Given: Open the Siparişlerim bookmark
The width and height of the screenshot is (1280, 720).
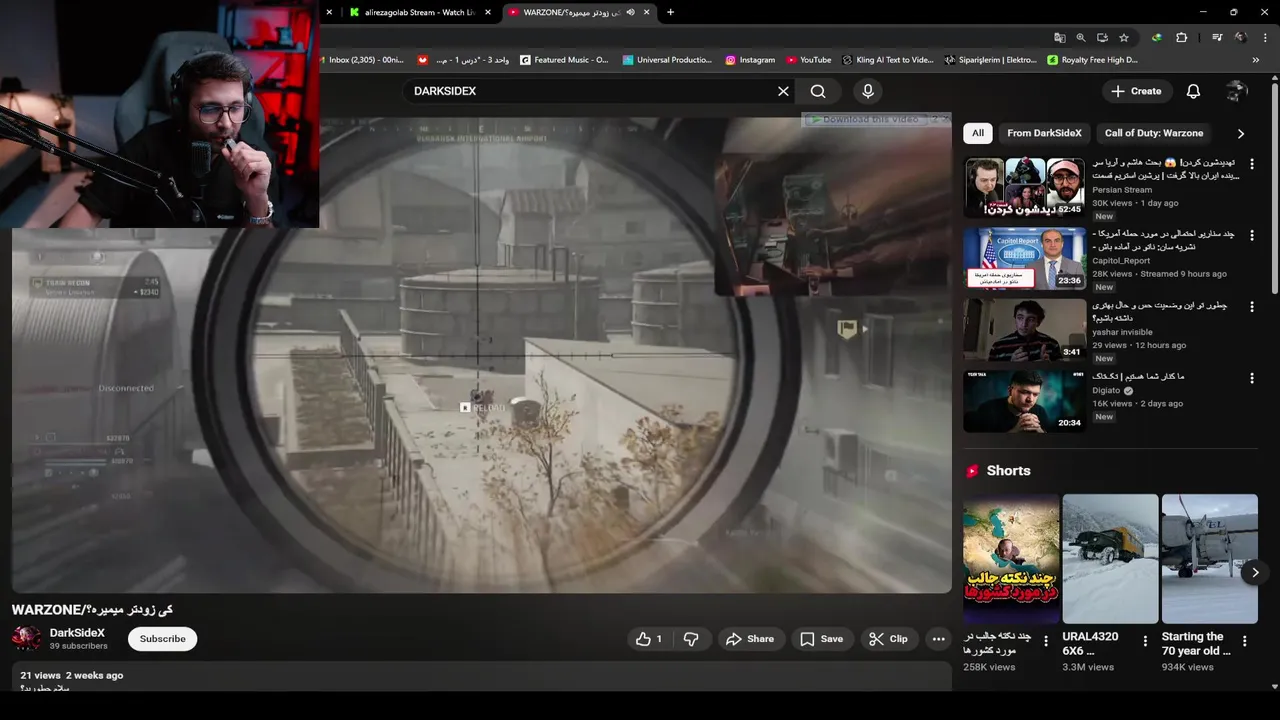Looking at the screenshot, I should point(991,60).
